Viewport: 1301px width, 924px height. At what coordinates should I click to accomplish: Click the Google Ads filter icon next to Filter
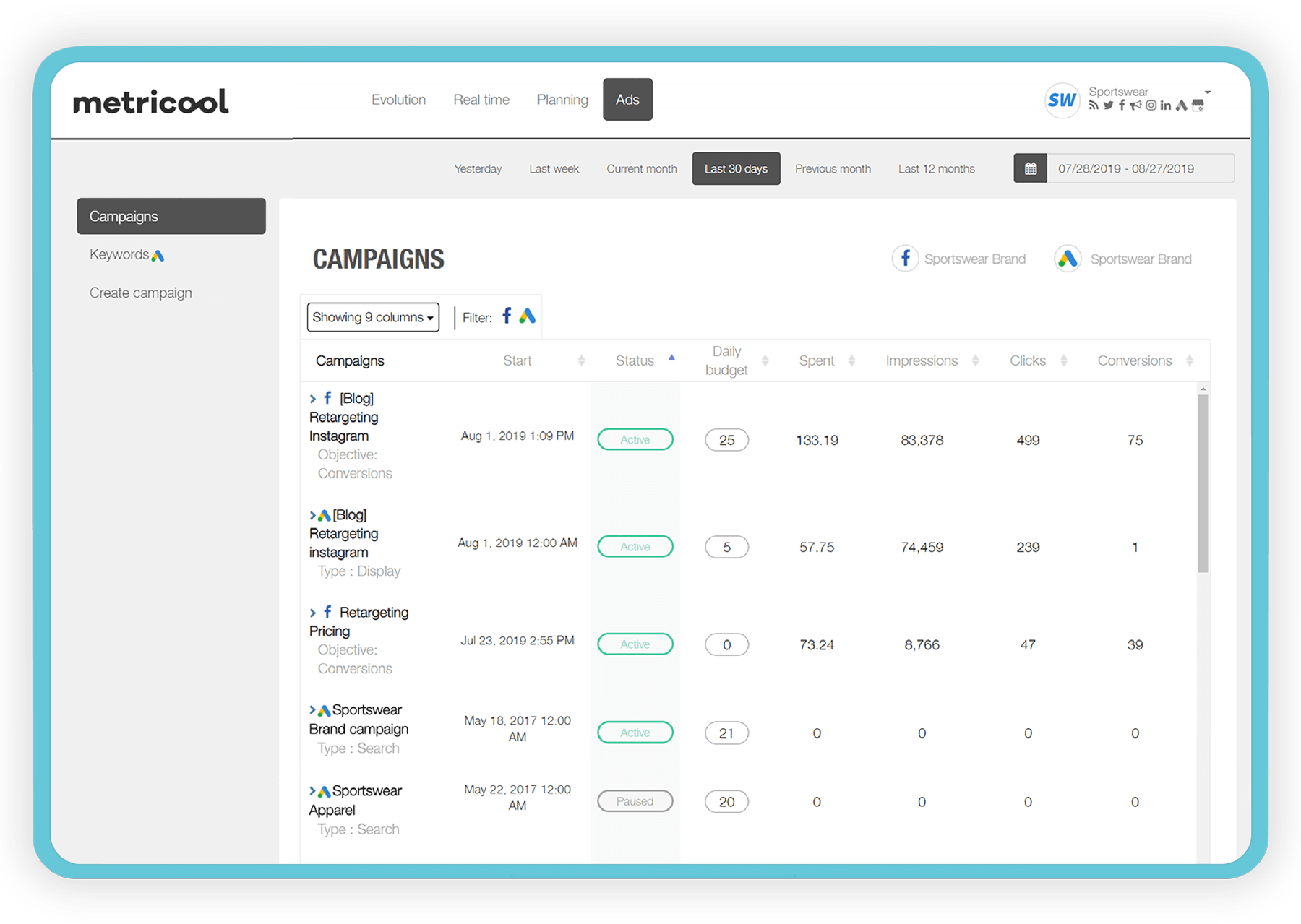click(528, 316)
